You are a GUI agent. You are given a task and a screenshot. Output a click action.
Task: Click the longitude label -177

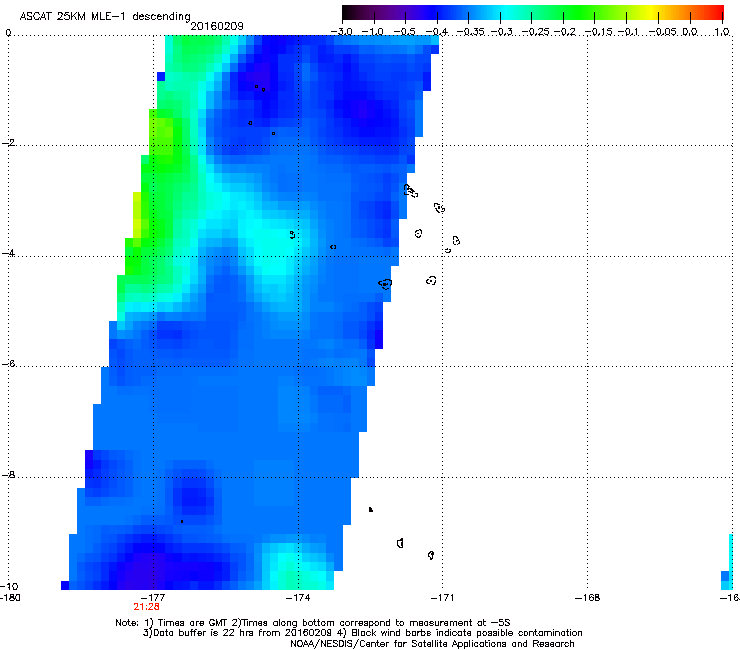153,598
